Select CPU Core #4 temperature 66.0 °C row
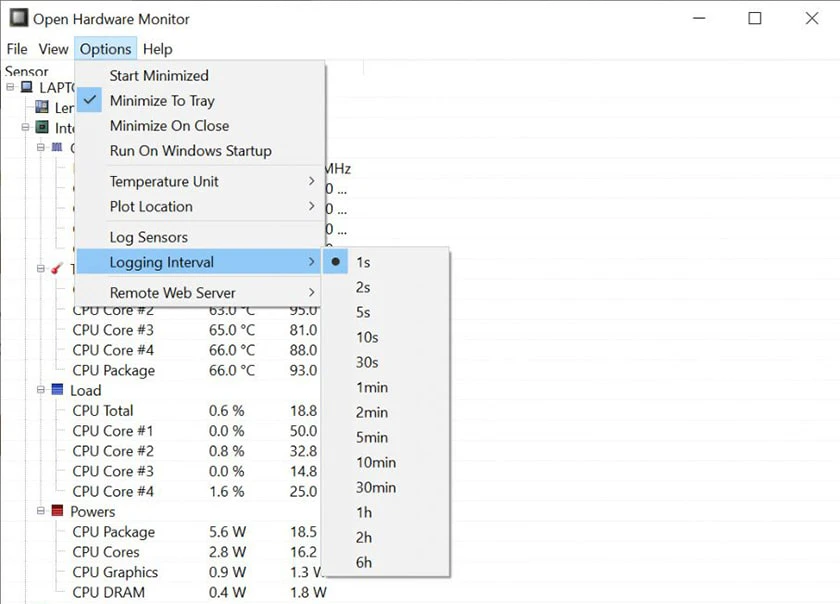840x604 pixels. [x=194, y=351]
